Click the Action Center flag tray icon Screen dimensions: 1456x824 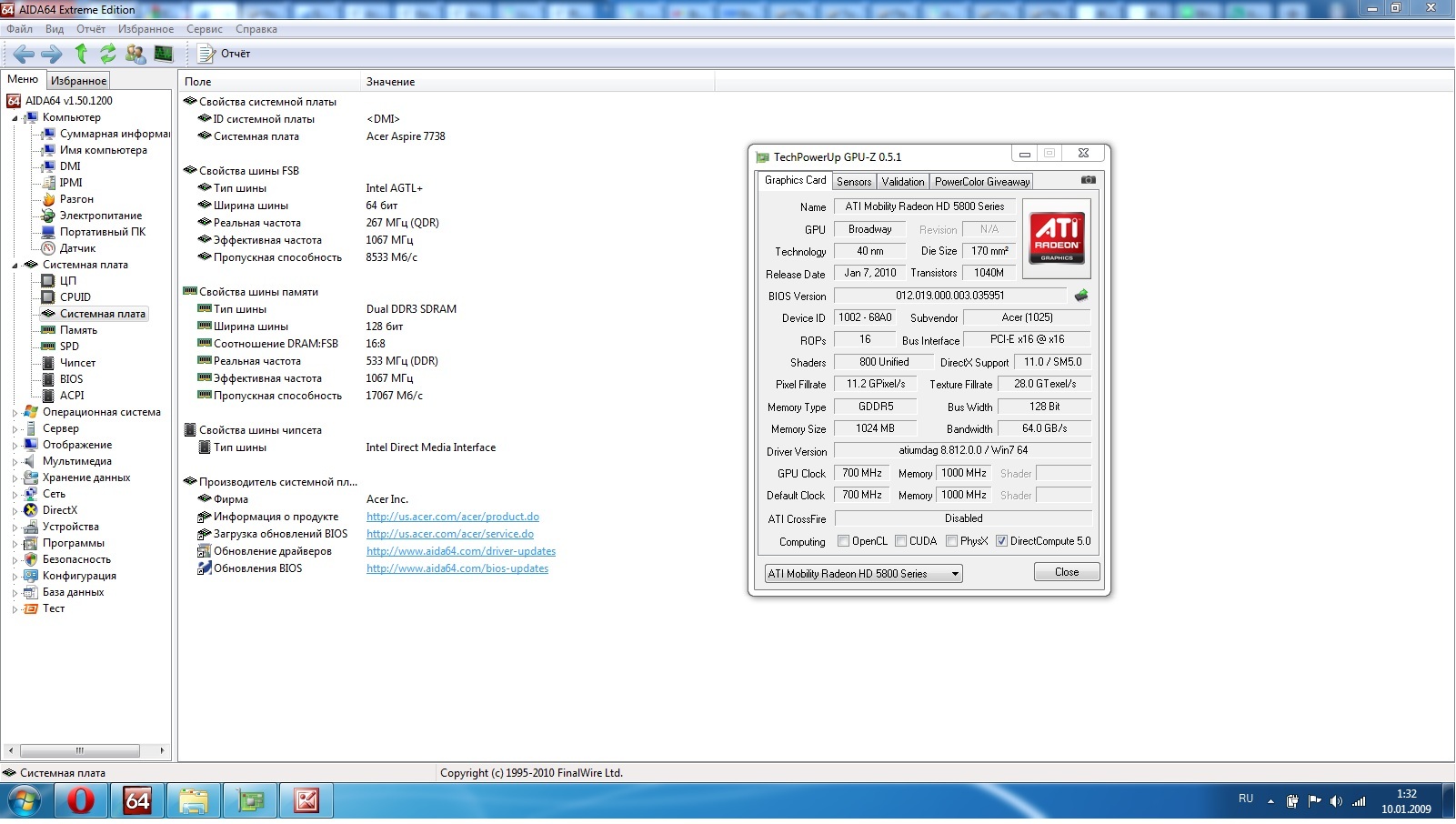[1314, 801]
